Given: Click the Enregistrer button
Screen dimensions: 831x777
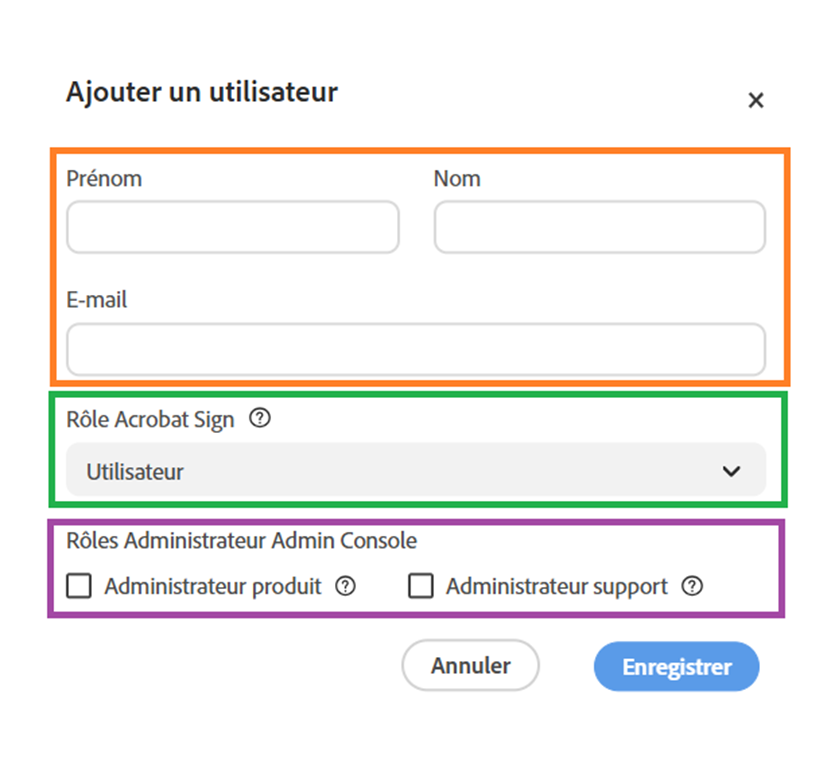Looking at the screenshot, I should pos(676,666).
